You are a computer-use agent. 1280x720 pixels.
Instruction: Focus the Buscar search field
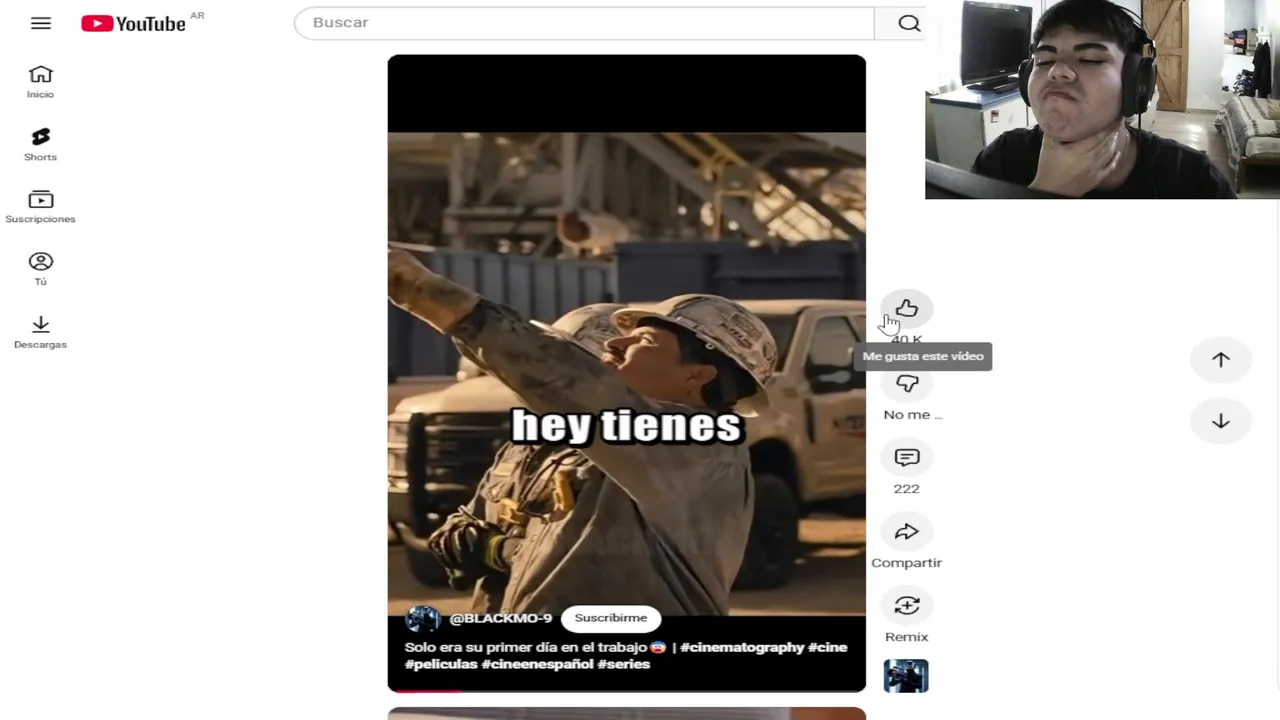[584, 23]
